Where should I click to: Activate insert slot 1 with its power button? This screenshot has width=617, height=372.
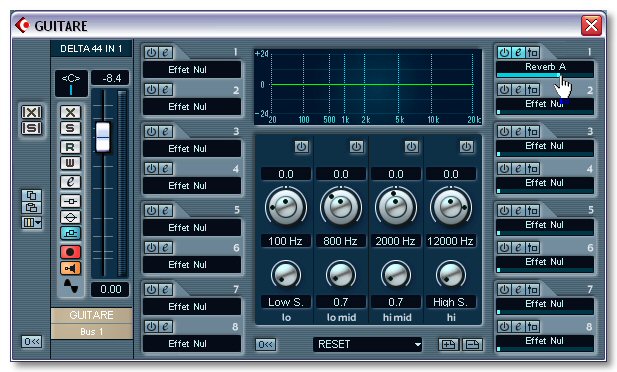[151, 52]
